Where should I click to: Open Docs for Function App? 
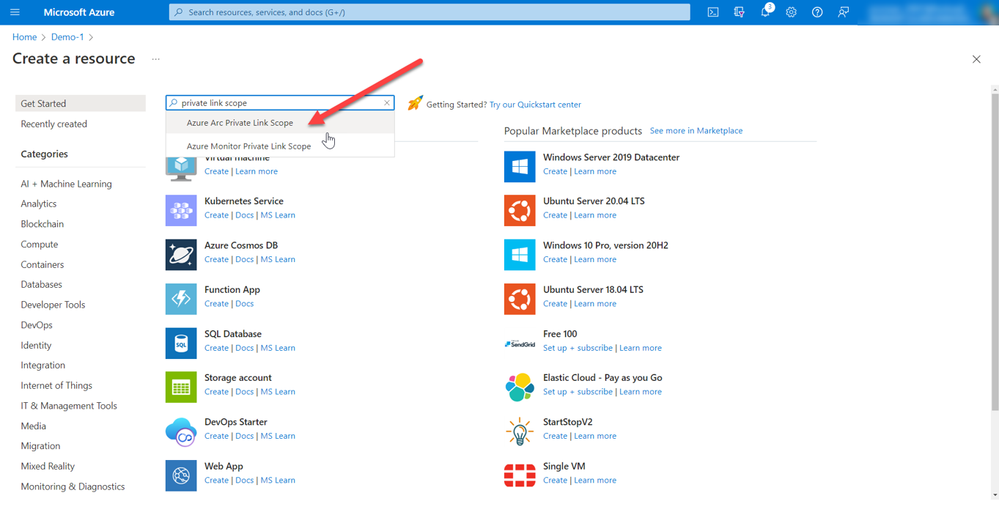point(245,304)
